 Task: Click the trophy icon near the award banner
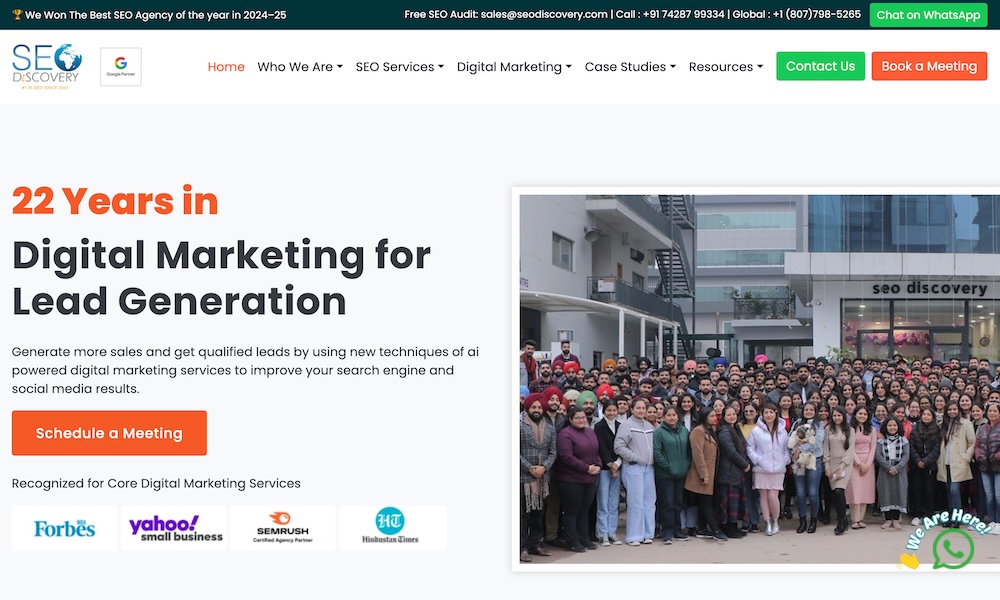tap(16, 15)
